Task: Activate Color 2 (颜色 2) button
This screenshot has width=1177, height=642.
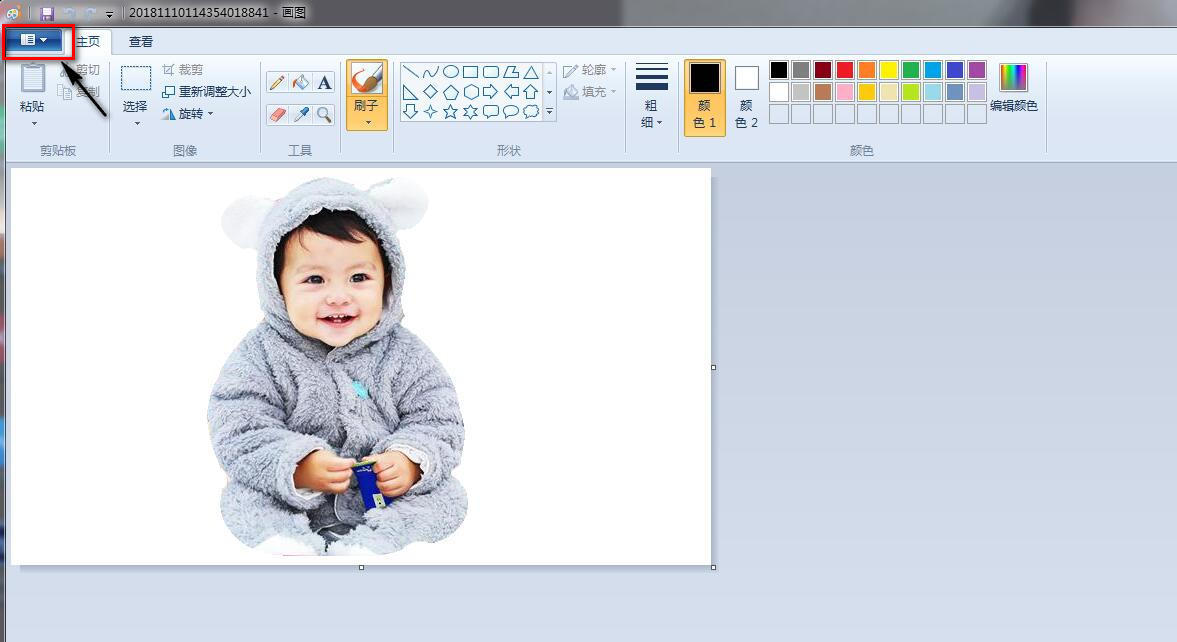Action: pos(746,98)
